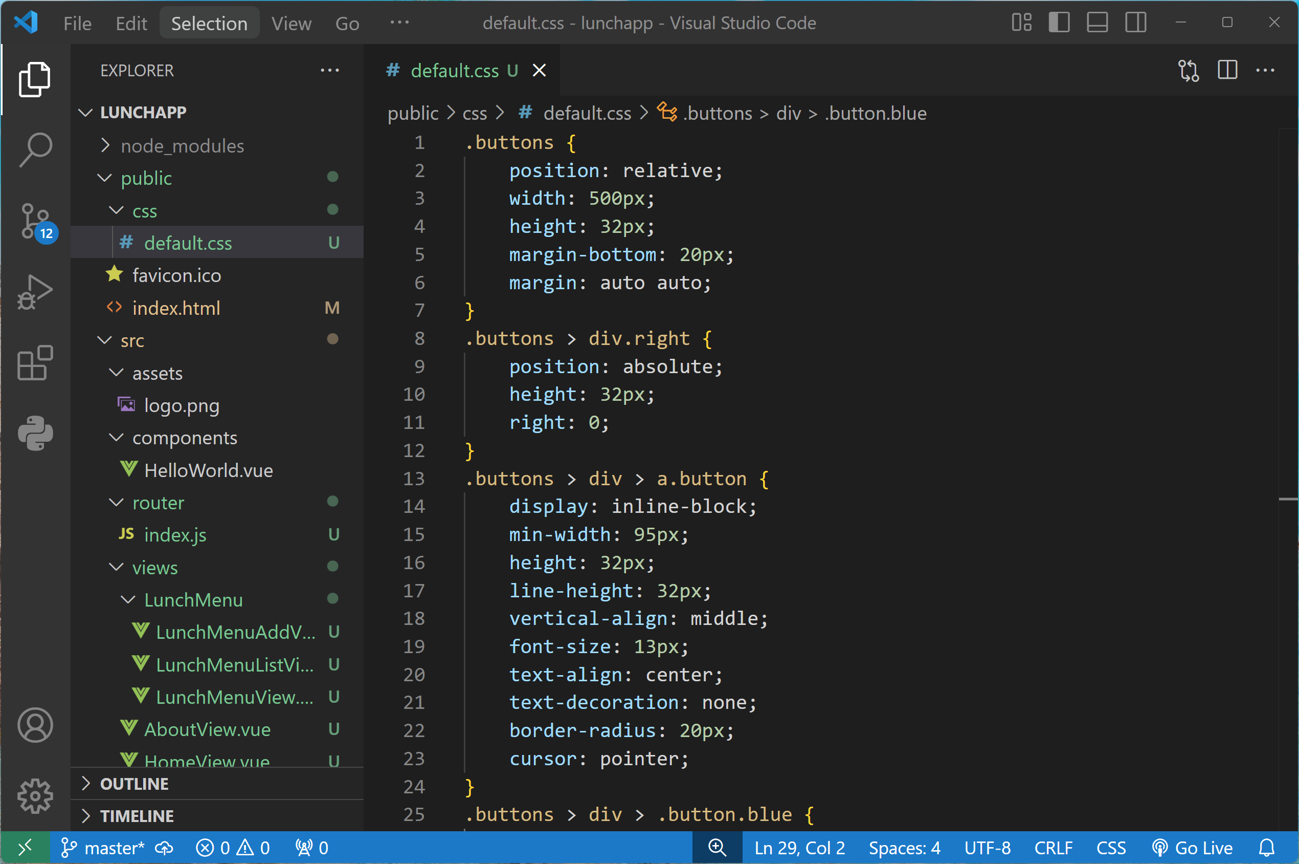Image resolution: width=1299 pixels, height=864 pixels.
Task: Change encoding via UTF-8
Action: (987, 848)
